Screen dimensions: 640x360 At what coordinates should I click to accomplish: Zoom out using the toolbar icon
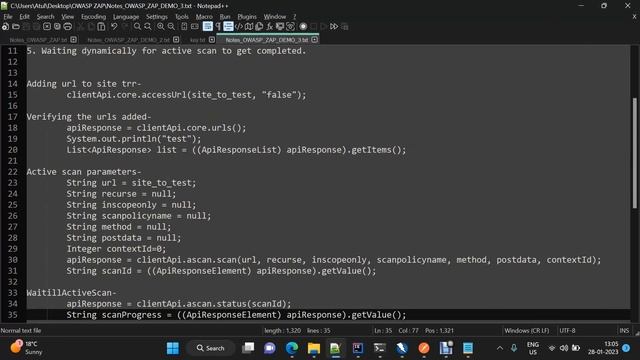171,27
